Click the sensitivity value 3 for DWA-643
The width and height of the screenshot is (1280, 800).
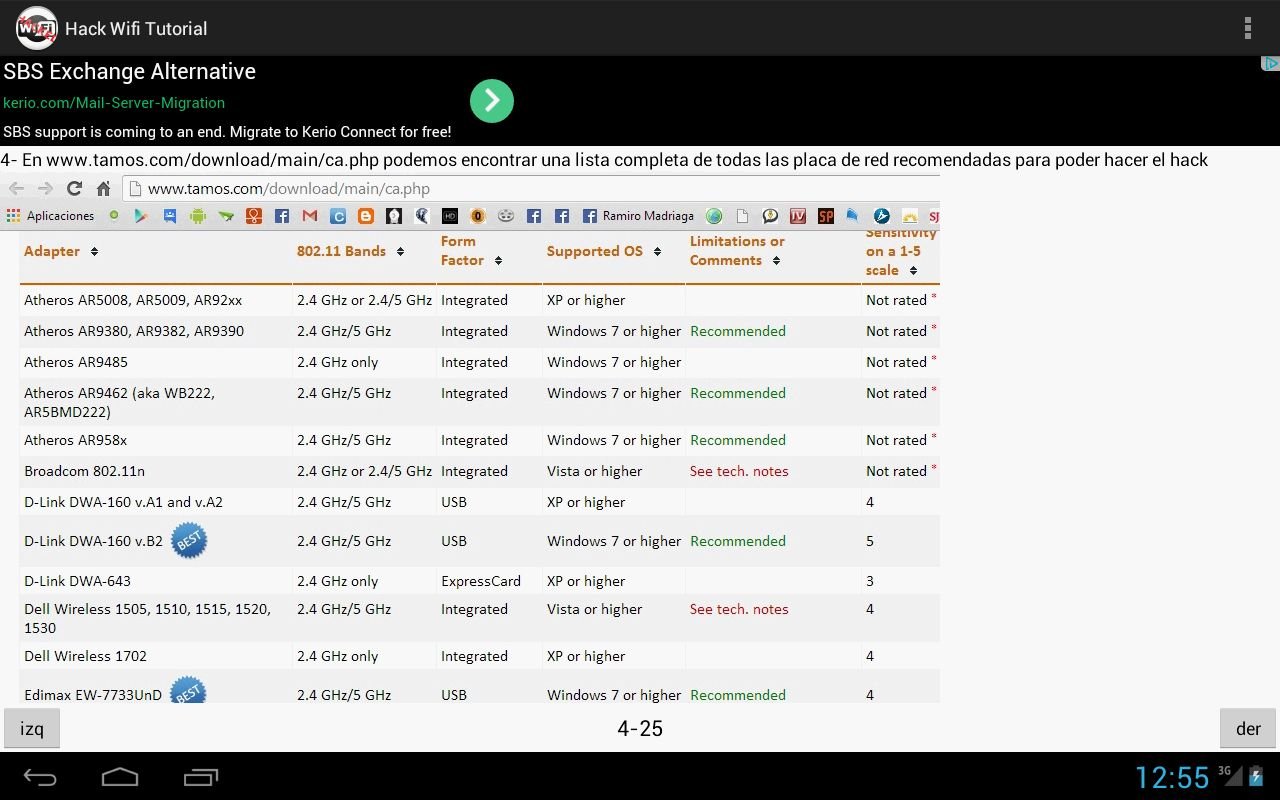pos(870,581)
